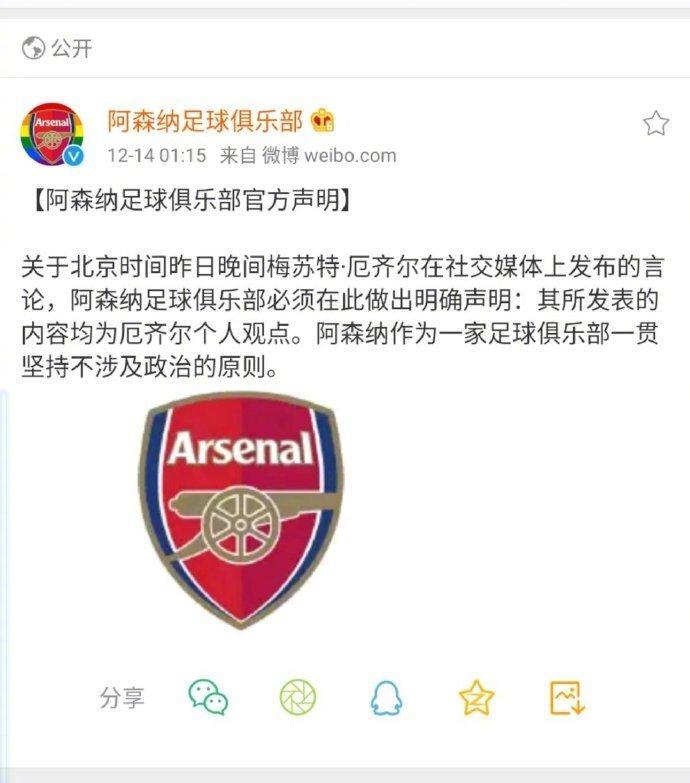Tap the 分享 share label
The width and height of the screenshot is (690, 783).
click(x=122, y=698)
